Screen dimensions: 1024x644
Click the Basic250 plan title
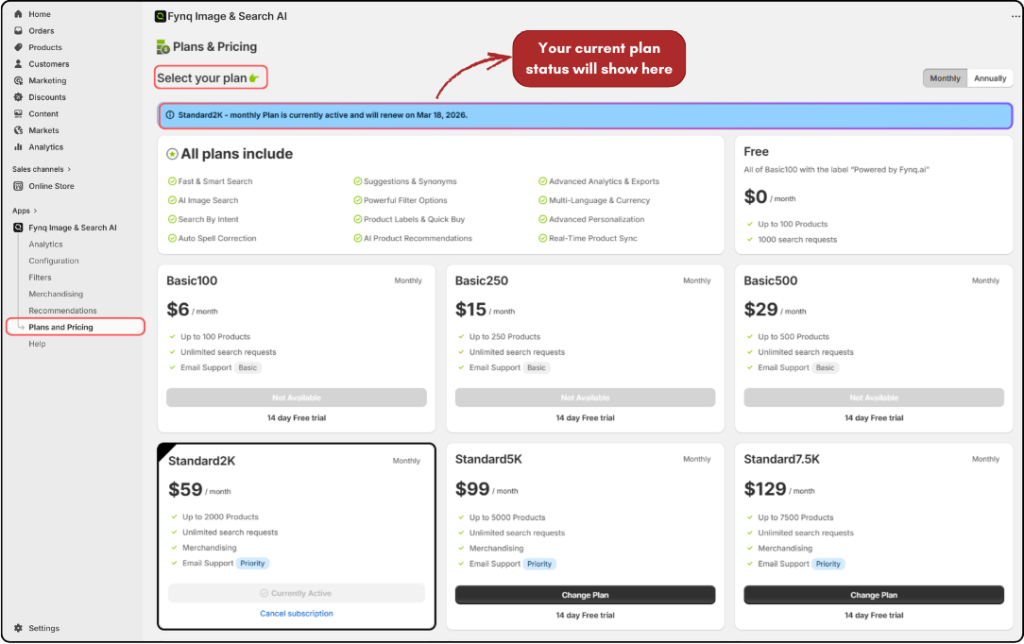click(481, 281)
